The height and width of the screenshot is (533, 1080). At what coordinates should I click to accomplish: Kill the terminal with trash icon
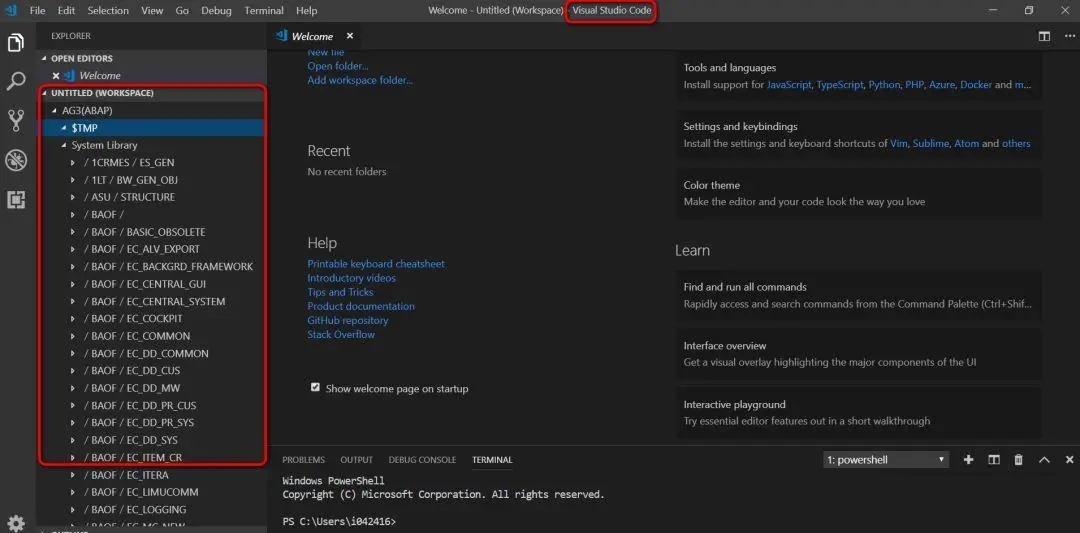[1019, 459]
